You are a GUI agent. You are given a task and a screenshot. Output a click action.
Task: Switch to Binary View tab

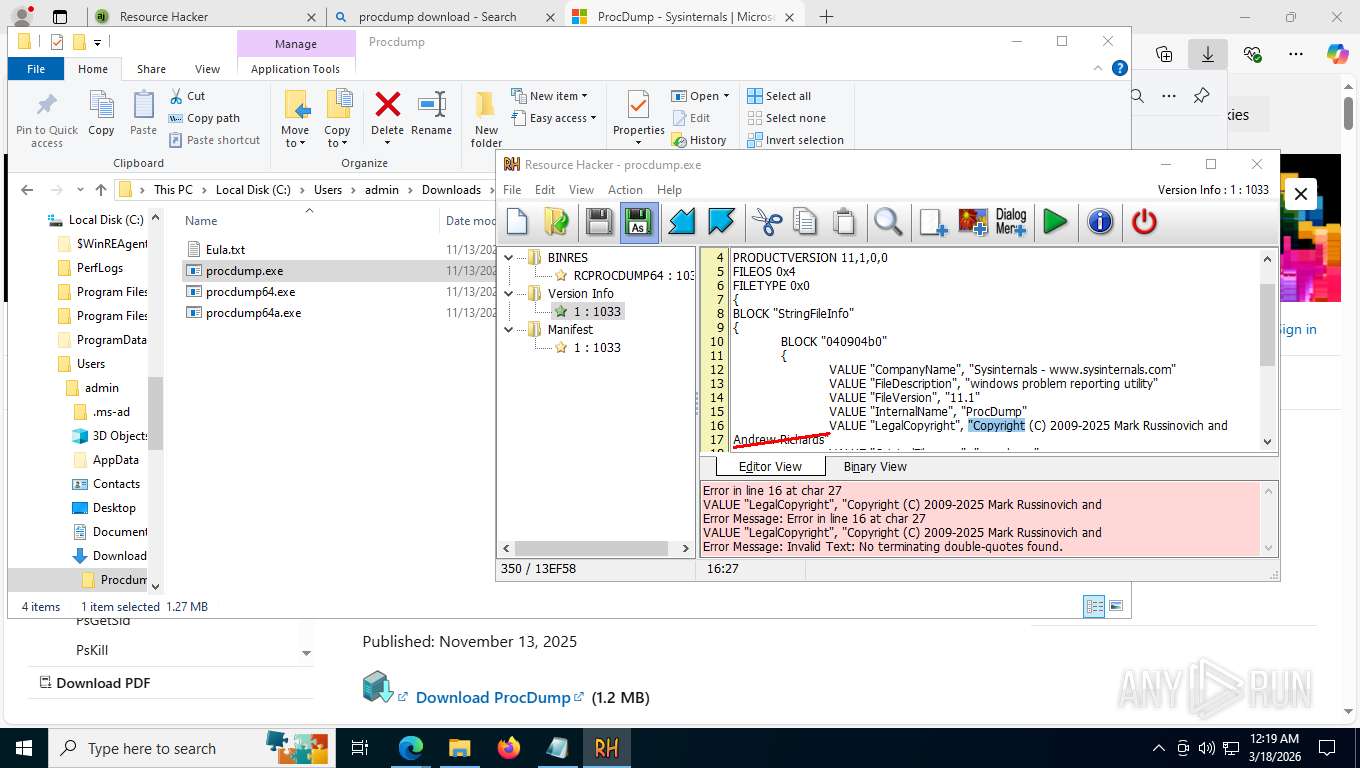click(x=875, y=466)
